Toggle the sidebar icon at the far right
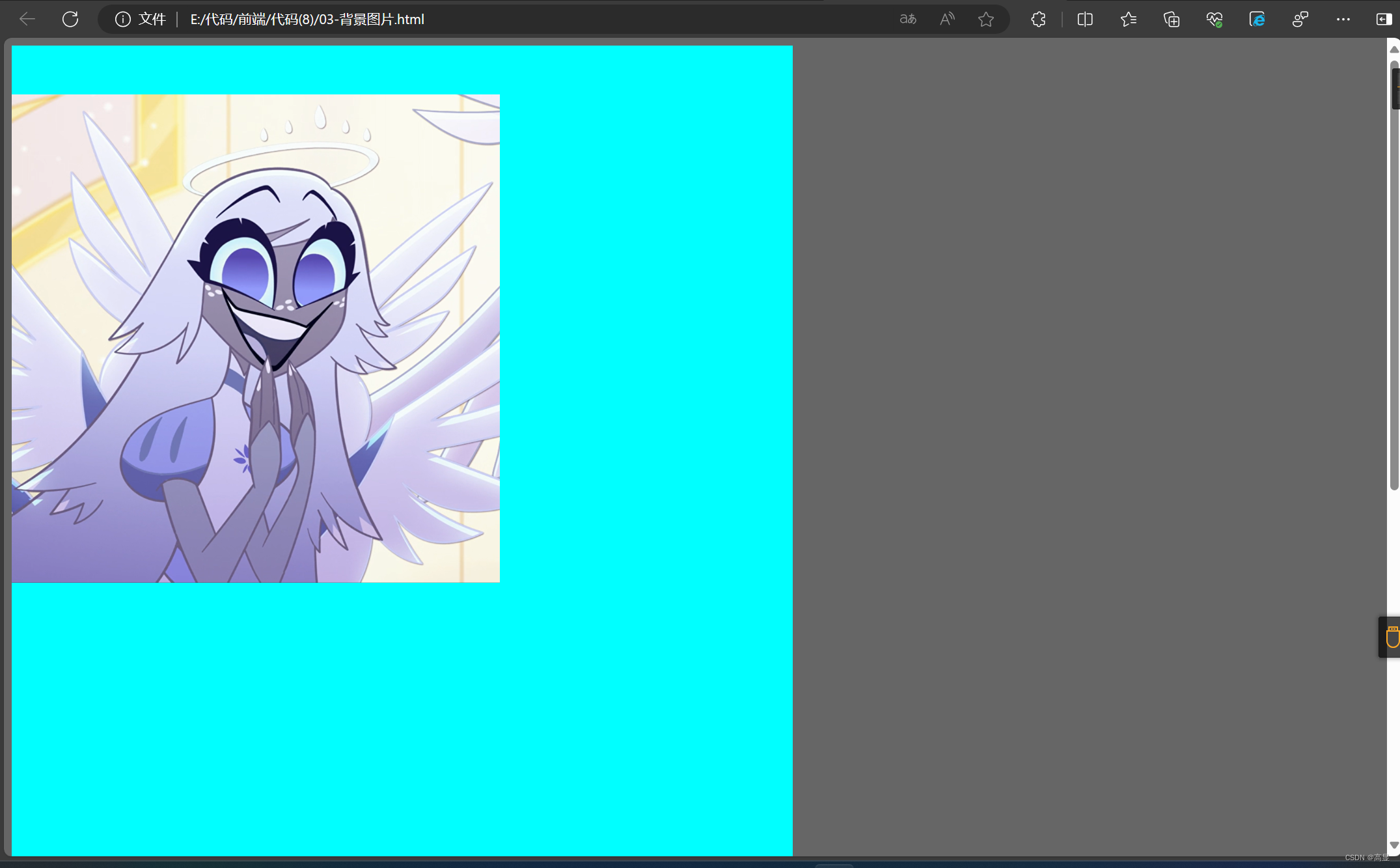 (1384, 20)
